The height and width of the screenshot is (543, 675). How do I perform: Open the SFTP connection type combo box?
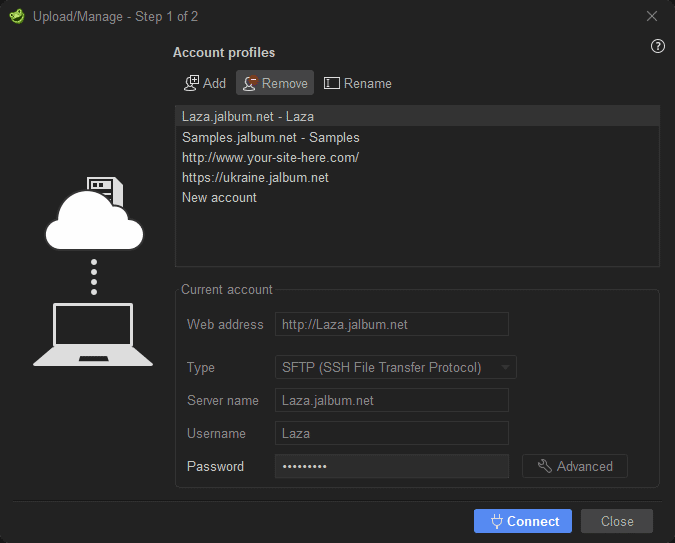(396, 367)
